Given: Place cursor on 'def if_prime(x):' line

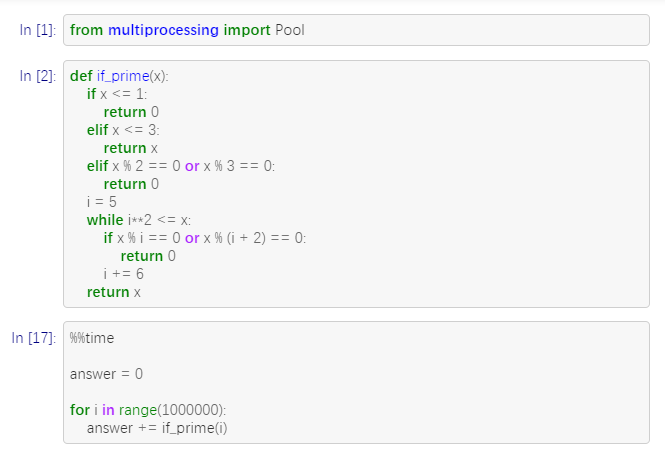Looking at the screenshot, I should pyautogui.click(x=119, y=76).
